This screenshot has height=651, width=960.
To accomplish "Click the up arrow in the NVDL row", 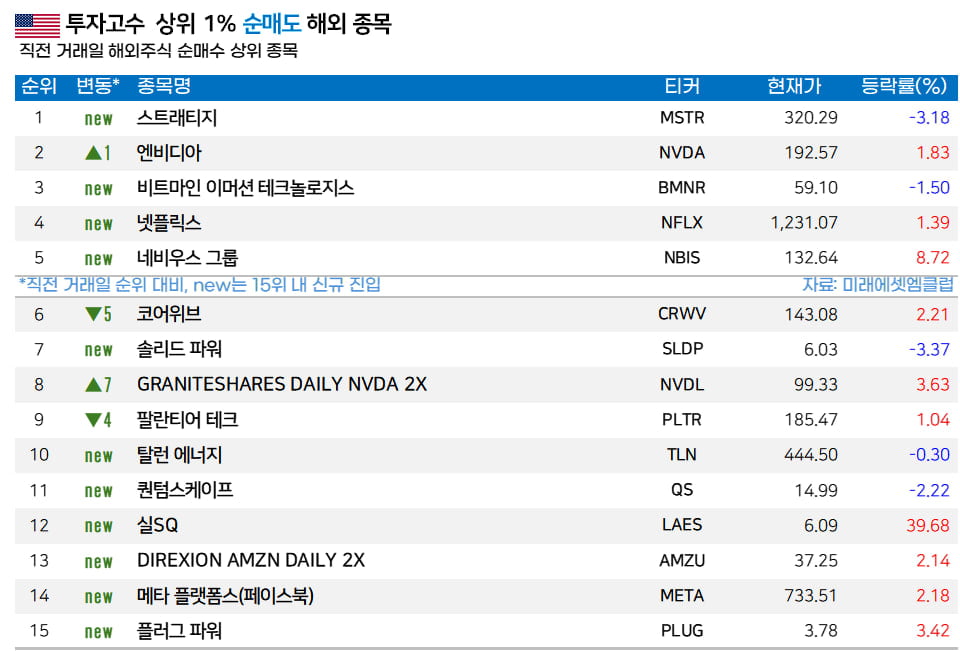I will 92,384.
